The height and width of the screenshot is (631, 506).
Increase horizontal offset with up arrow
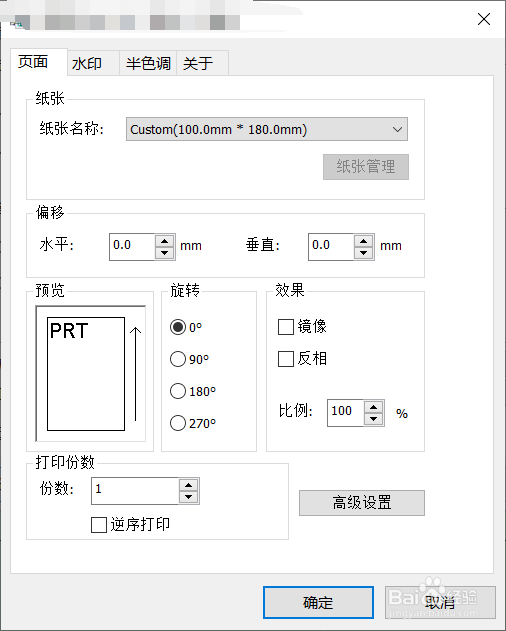click(164, 241)
